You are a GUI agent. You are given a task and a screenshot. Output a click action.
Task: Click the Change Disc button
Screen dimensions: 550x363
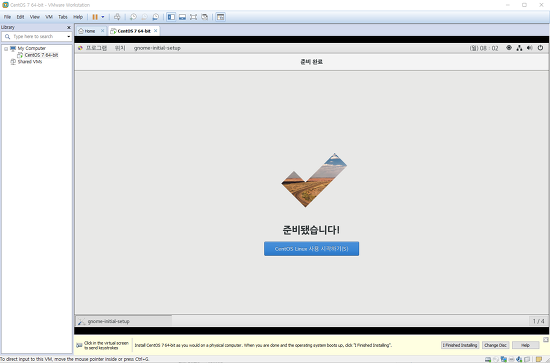point(495,345)
